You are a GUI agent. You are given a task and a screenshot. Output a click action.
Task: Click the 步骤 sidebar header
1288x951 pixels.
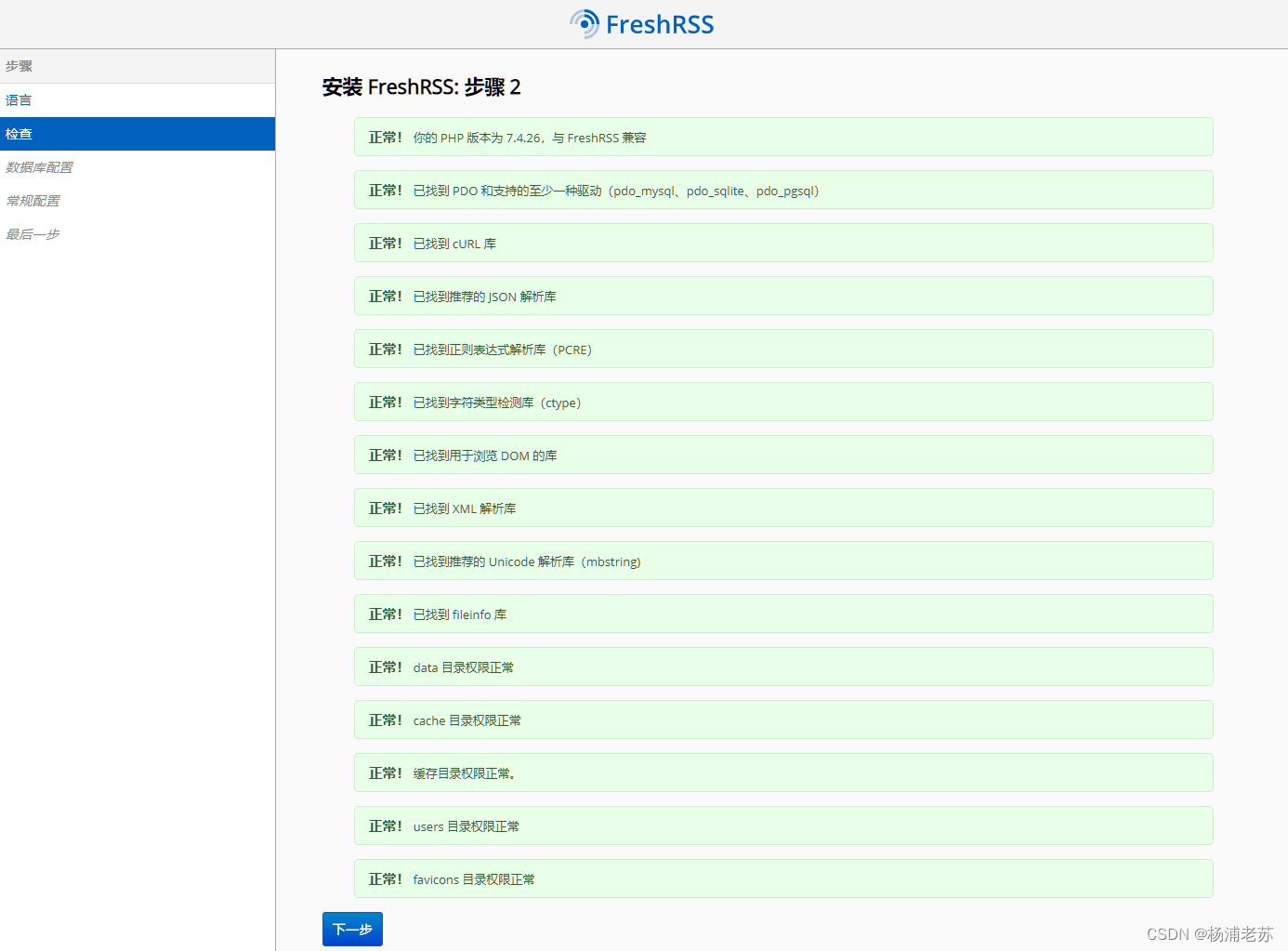click(x=16, y=66)
